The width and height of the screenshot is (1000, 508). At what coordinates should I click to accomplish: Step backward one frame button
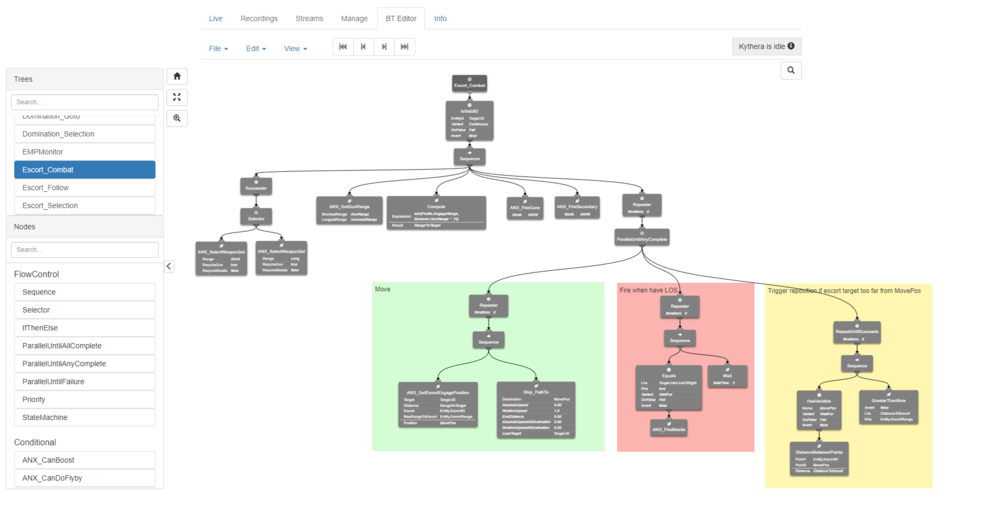pyautogui.click(x=363, y=47)
